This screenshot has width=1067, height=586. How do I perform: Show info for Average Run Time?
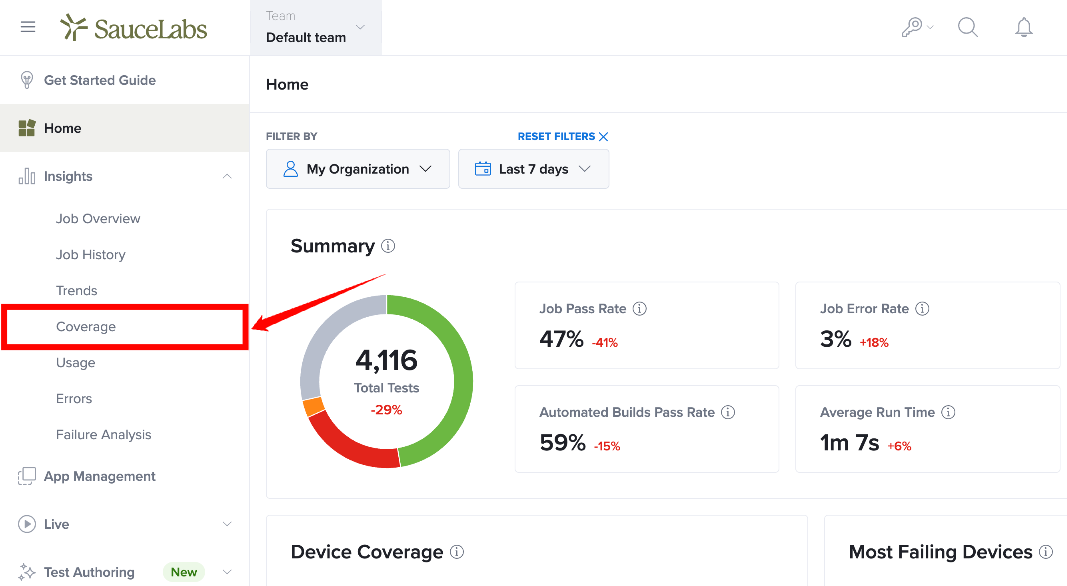948,412
